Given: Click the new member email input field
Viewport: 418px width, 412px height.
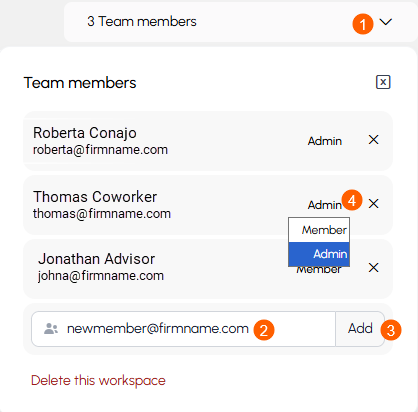Looking at the screenshot, I should 183,329.
